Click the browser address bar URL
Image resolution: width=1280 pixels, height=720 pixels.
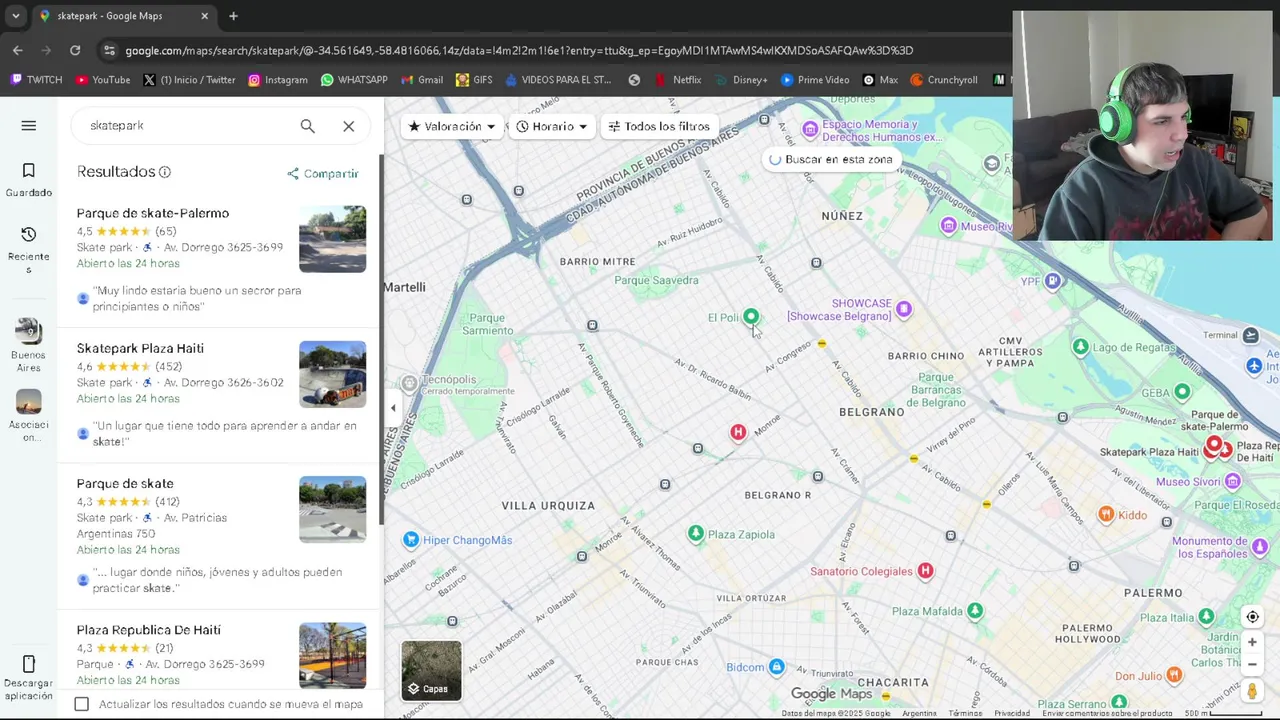pyautogui.click(x=519, y=50)
